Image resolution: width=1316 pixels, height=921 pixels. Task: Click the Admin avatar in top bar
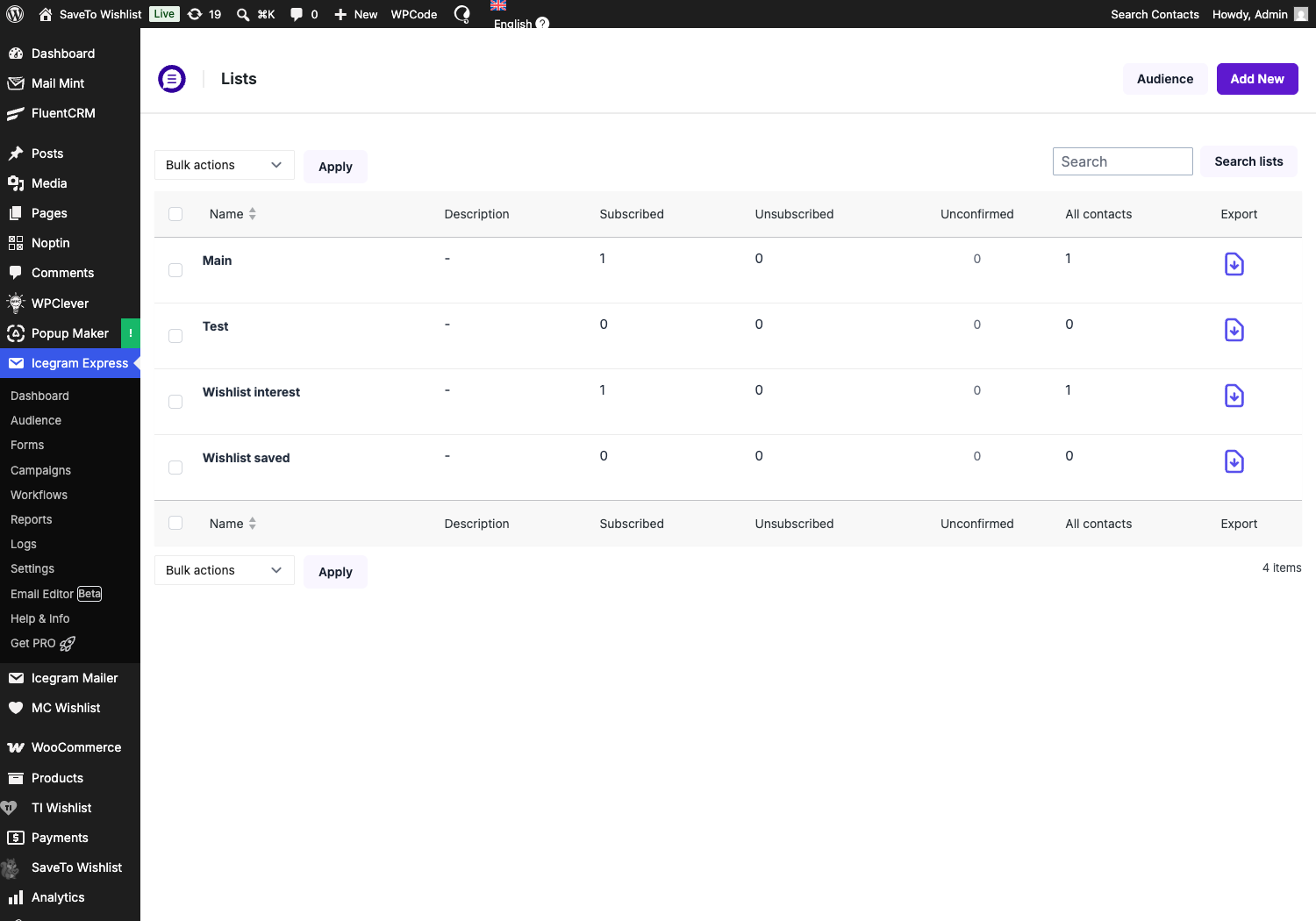pos(1301,14)
